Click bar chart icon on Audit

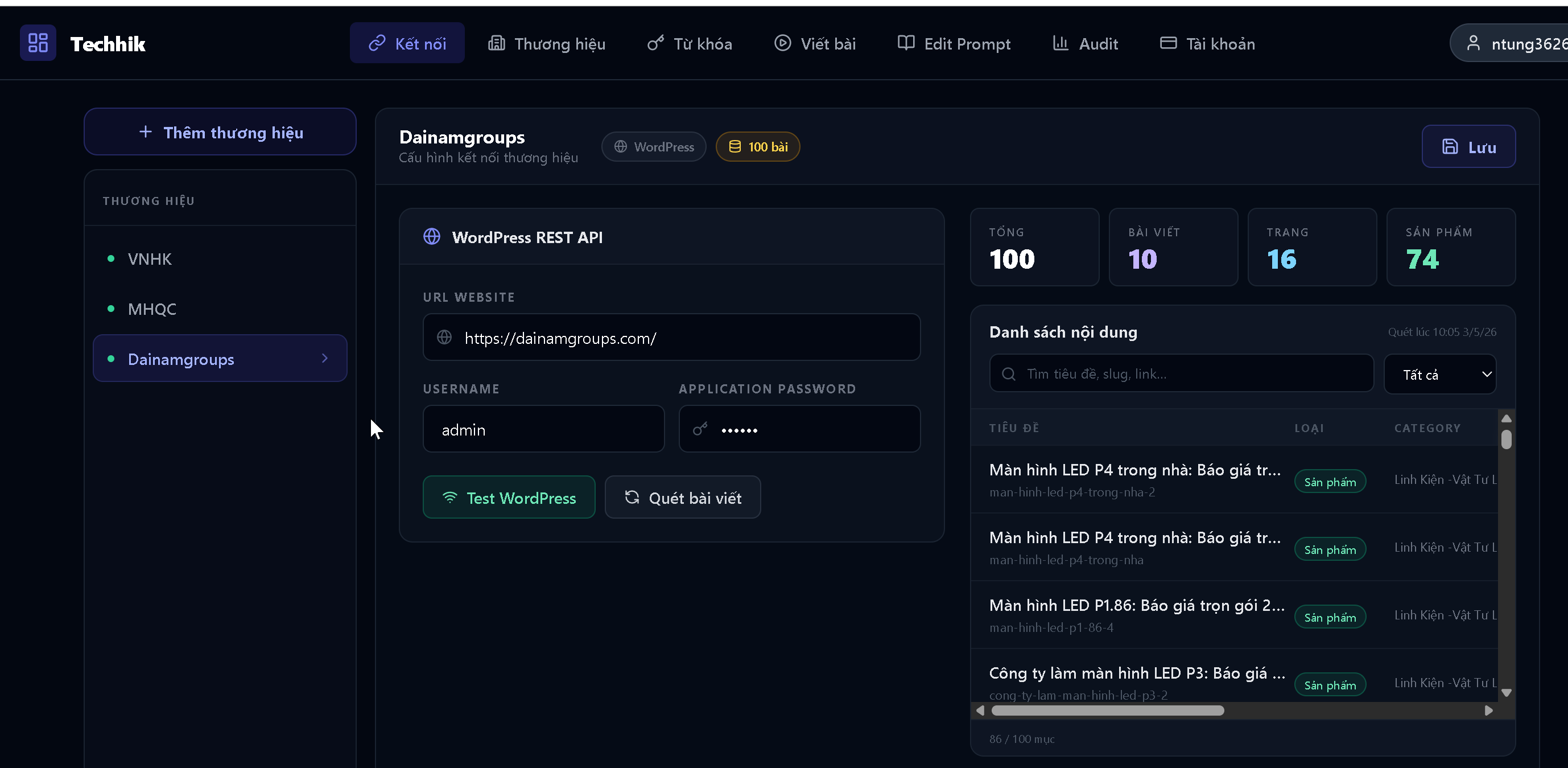click(1061, 43)
